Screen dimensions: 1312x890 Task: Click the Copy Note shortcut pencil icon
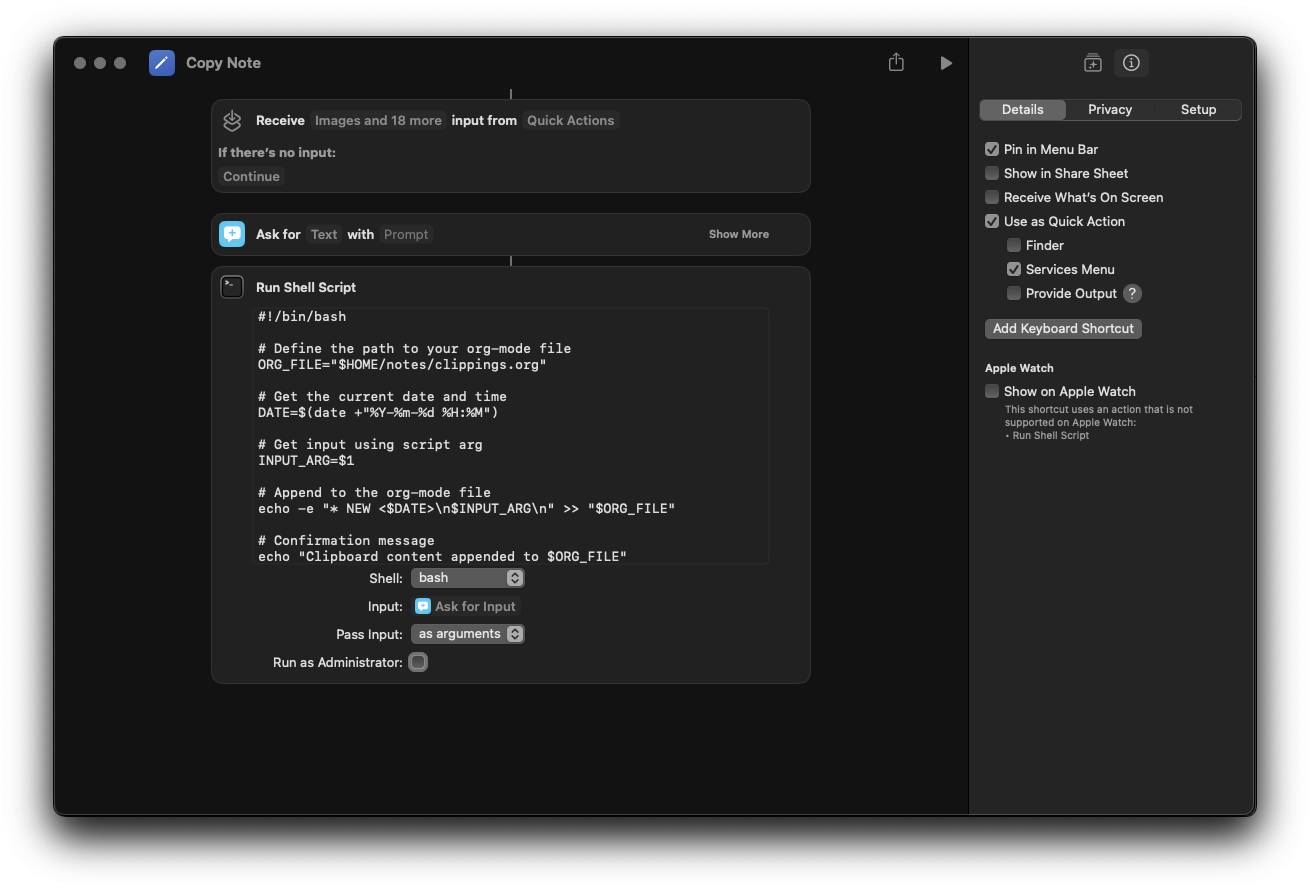tap(162, 63)
